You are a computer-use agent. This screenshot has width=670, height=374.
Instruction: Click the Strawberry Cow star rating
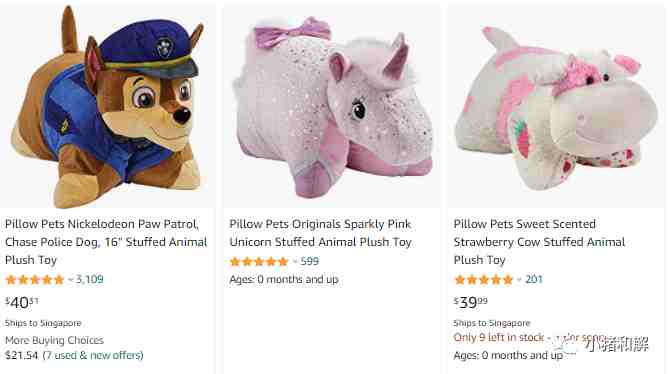tap(483, 280)
